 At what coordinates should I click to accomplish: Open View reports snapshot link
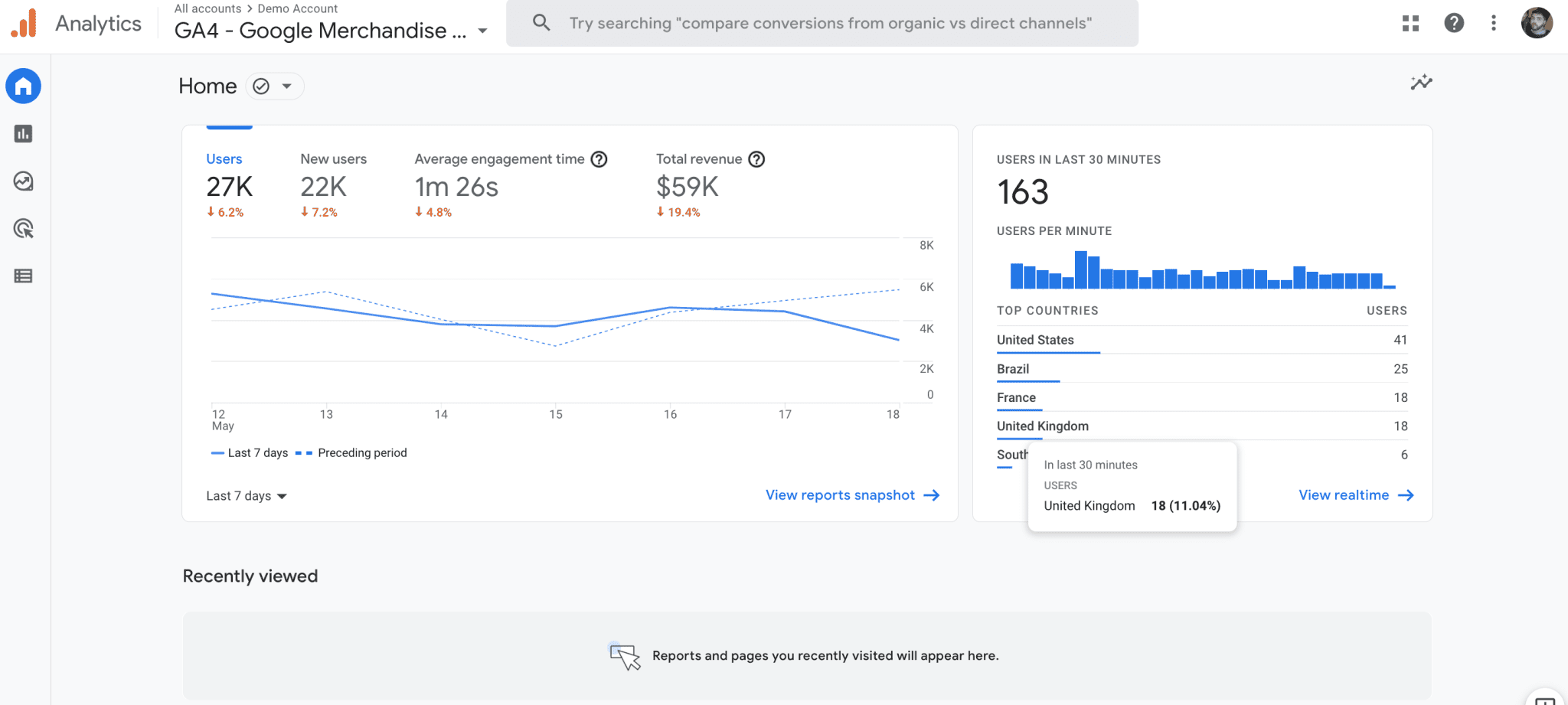tap(840, 495)
